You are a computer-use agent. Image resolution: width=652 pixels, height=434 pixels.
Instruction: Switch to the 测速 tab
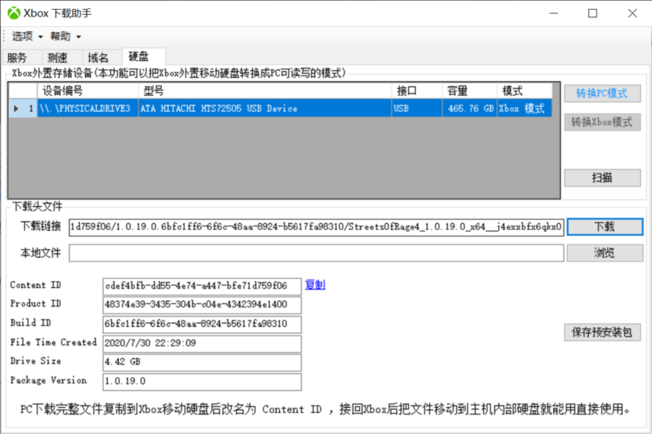[58, 57]
